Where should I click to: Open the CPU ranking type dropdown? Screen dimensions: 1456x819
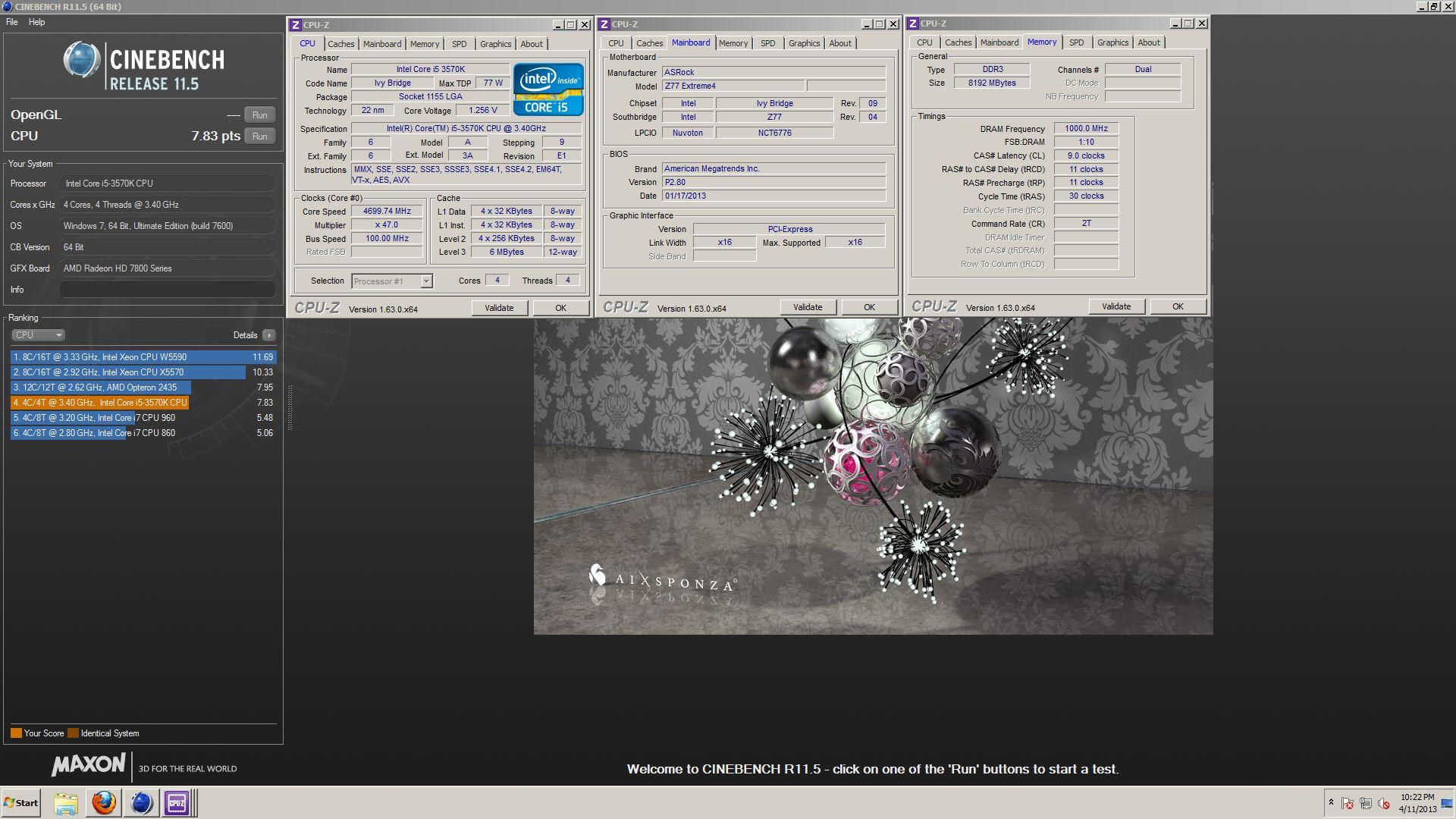pyautogui.click(x=38, y=335)
